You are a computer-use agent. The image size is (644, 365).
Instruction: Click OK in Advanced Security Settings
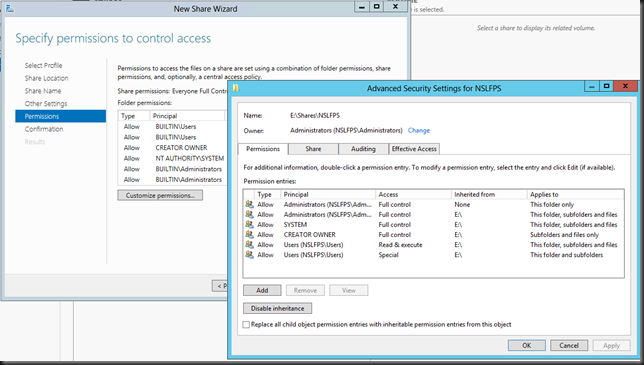[527, 345]
